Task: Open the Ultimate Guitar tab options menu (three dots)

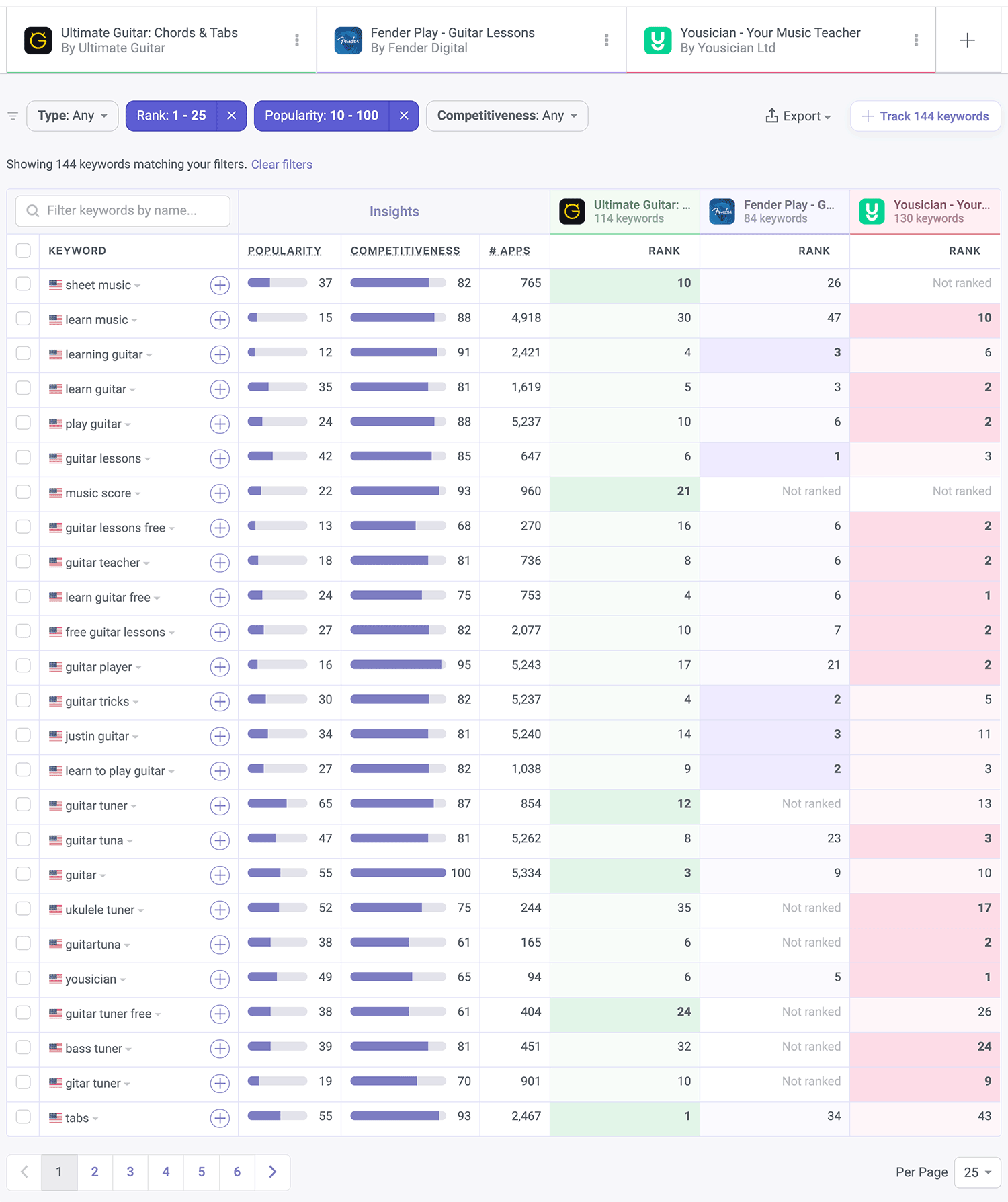Action: click(297, 40)
